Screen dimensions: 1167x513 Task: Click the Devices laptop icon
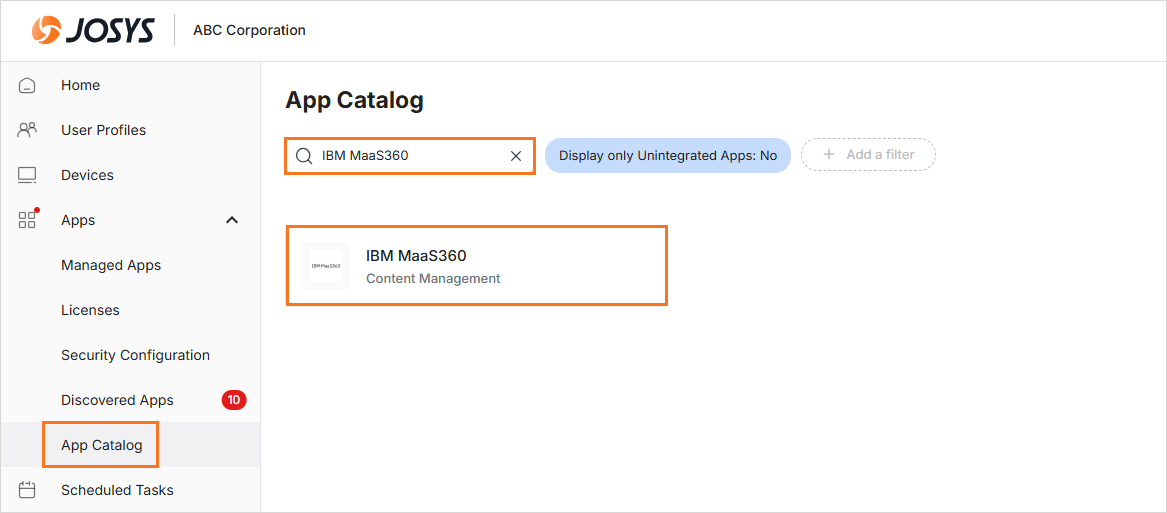(27, 176)
